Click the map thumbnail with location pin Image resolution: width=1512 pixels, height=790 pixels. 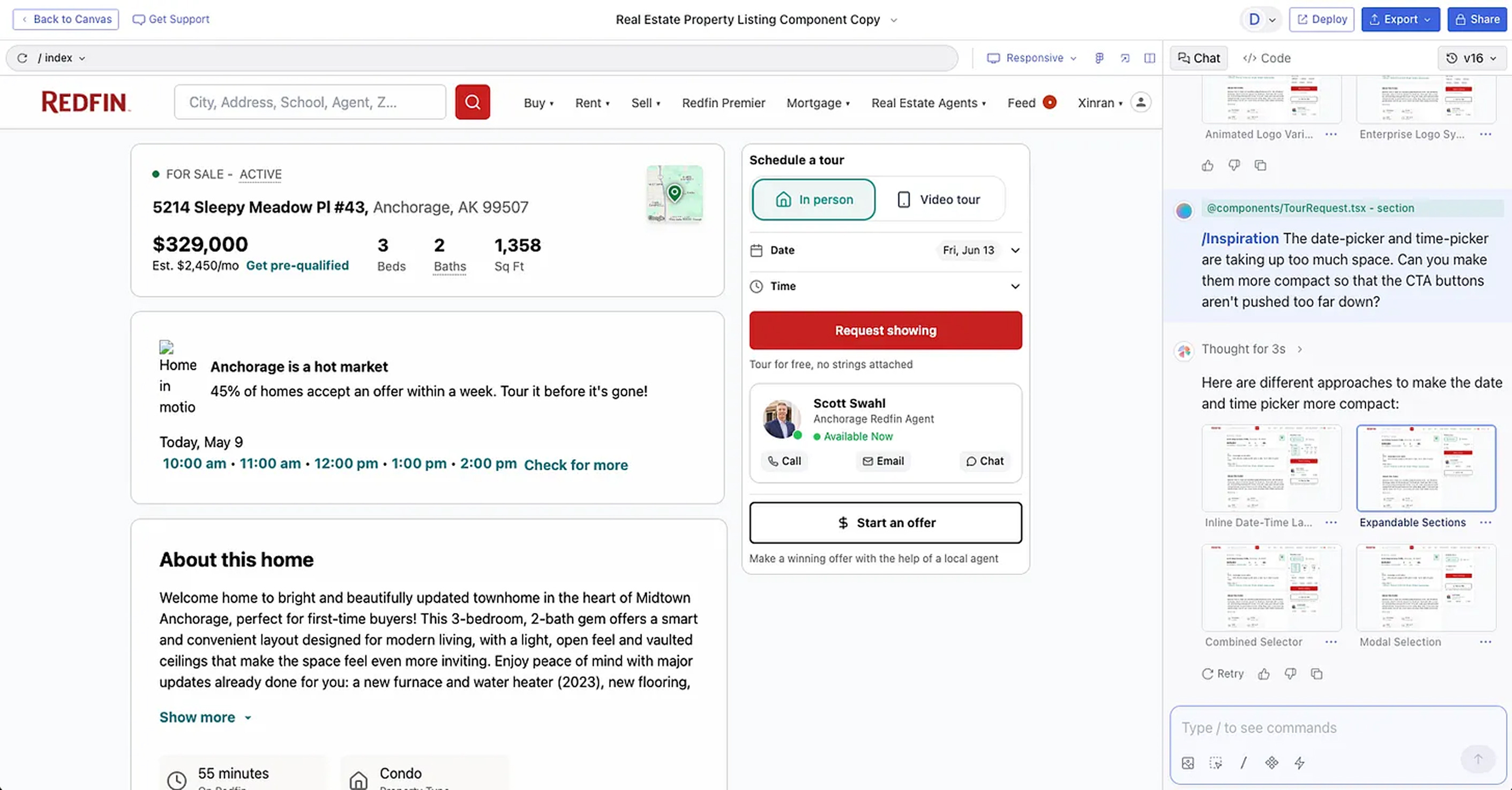click(674, 193)
